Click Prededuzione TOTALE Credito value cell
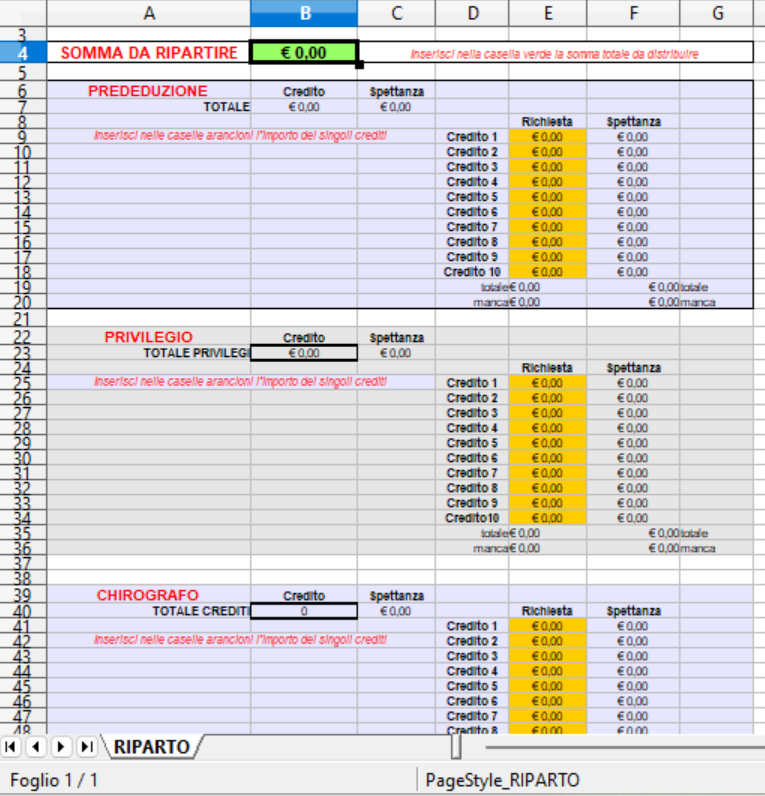Viewport: 765px width, 796px height. point(304,107)
